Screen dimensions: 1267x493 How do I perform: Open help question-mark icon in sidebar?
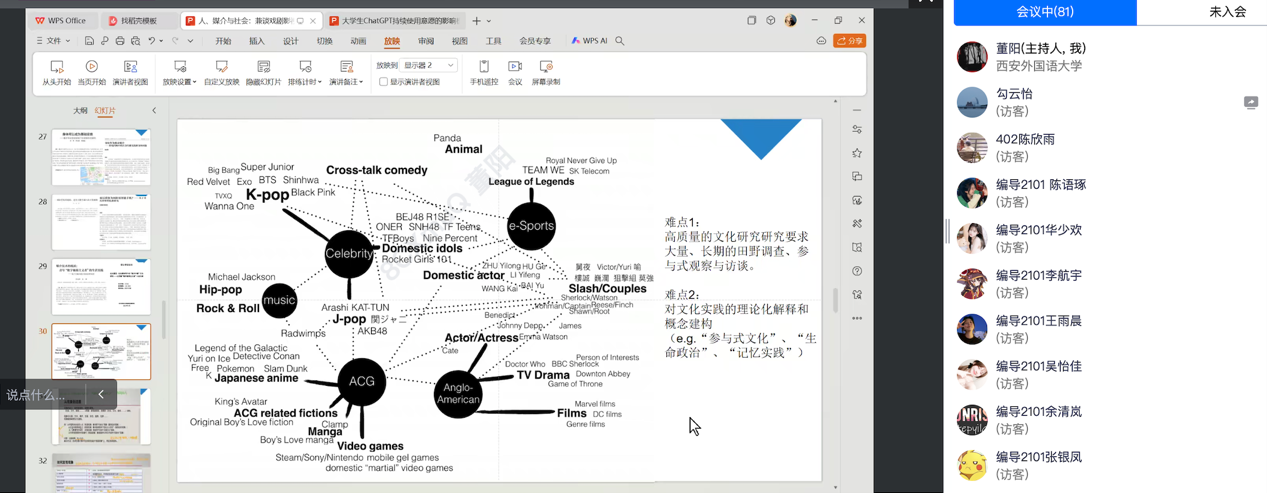(x=857, y=271)
